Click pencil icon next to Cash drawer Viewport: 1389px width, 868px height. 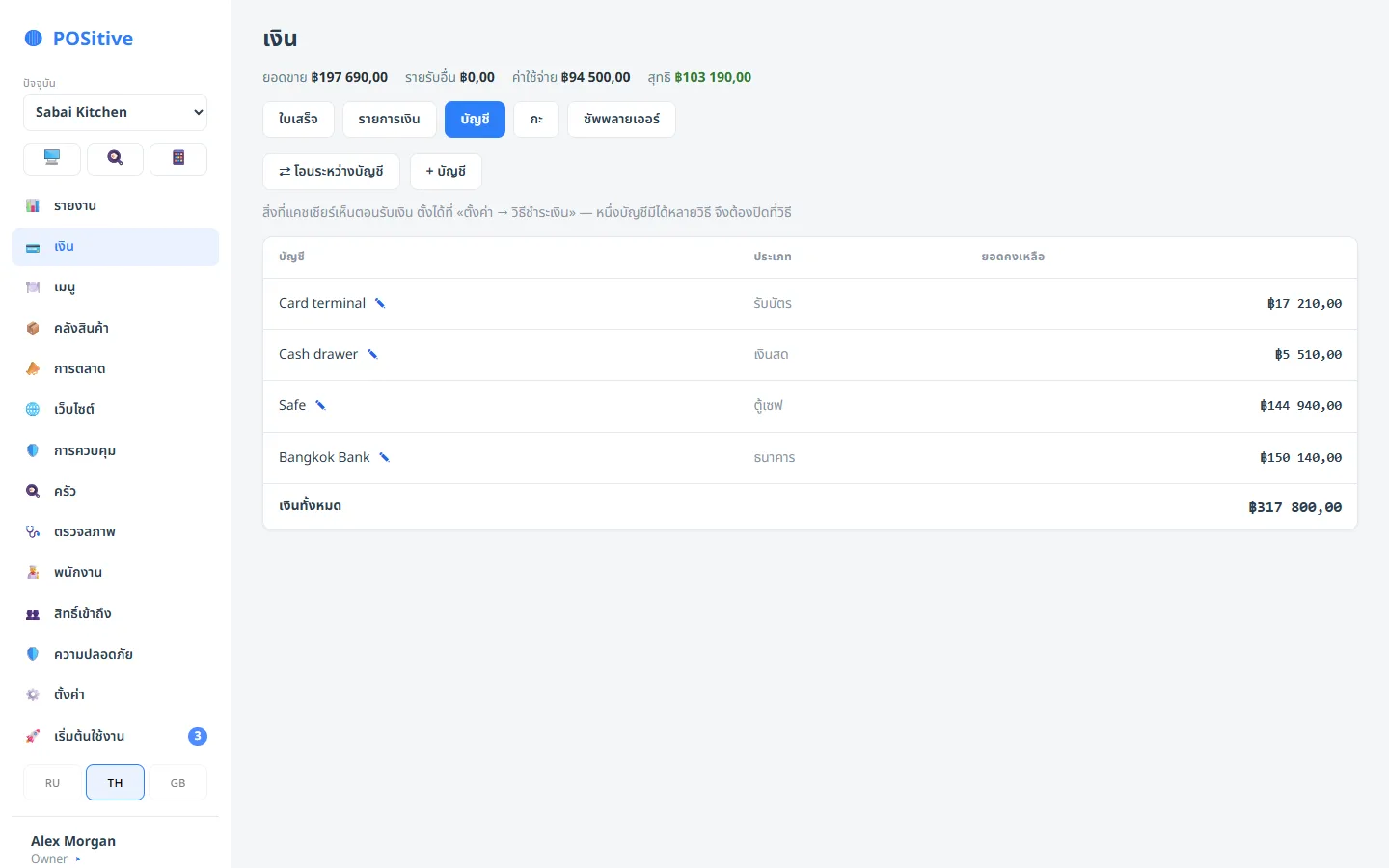[372, 354]
